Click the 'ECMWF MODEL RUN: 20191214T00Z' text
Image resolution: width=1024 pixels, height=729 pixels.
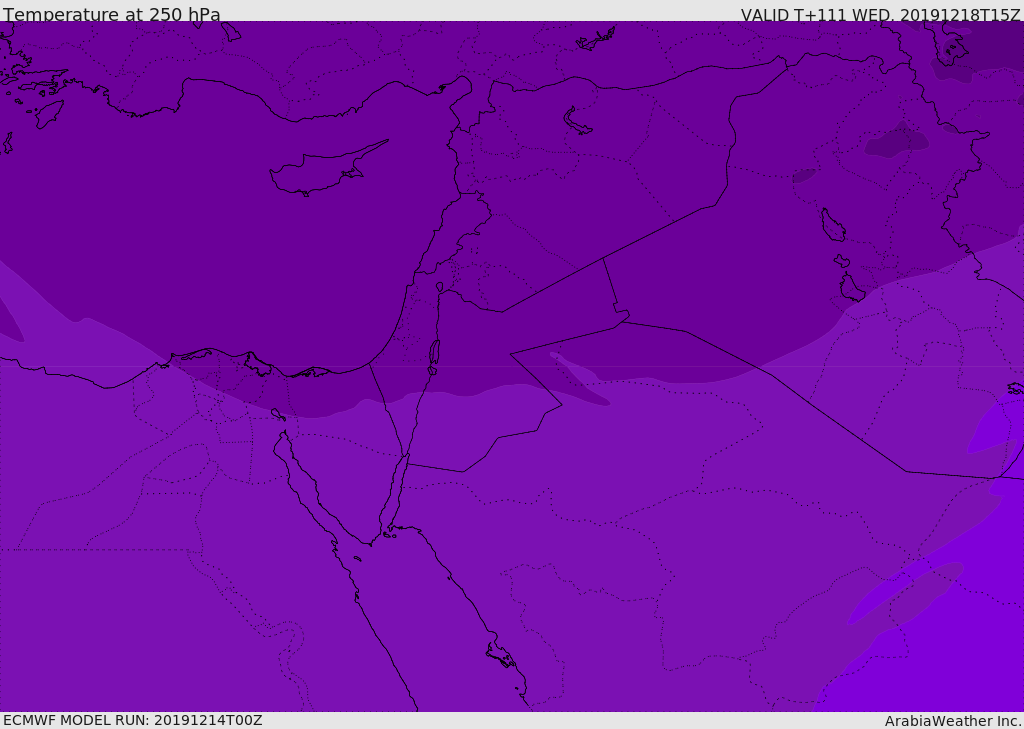pos(133,720)
